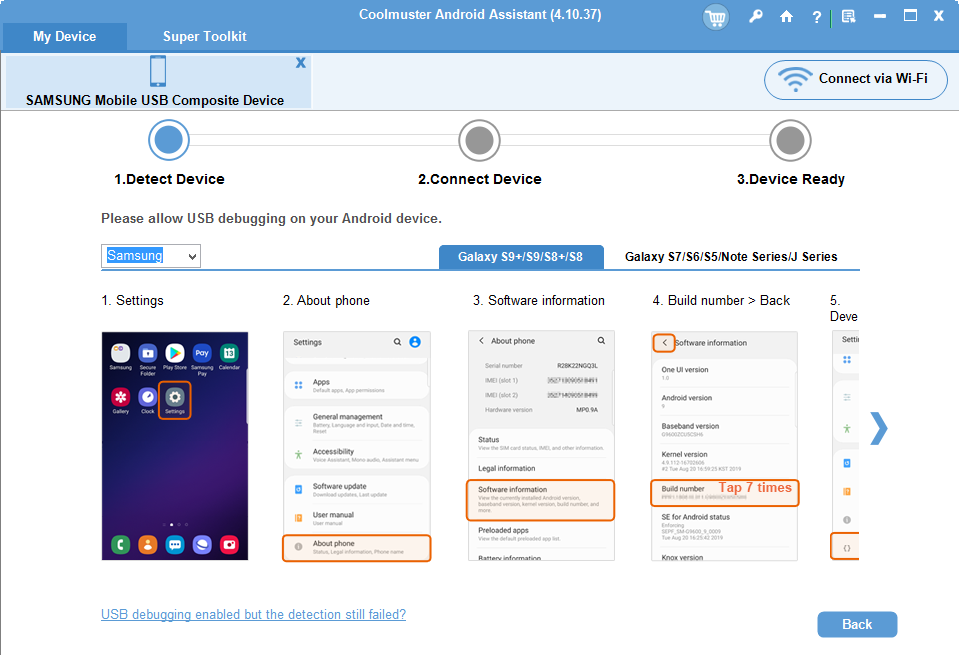Close the SAMSUNG device tab with X

(300, 63)
